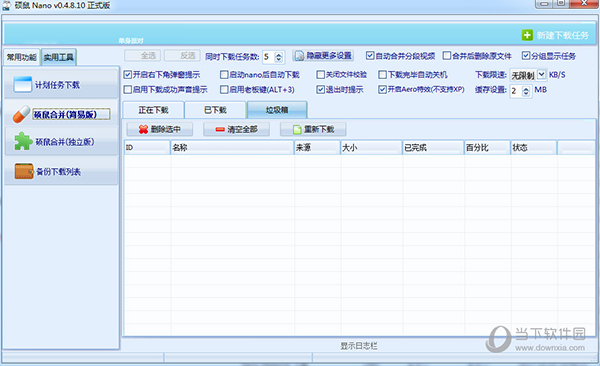Click the simultaneous download tasks stepper arrows
Image resolution: width=600 pixels, height=366 pixels.
click(279, 57)
